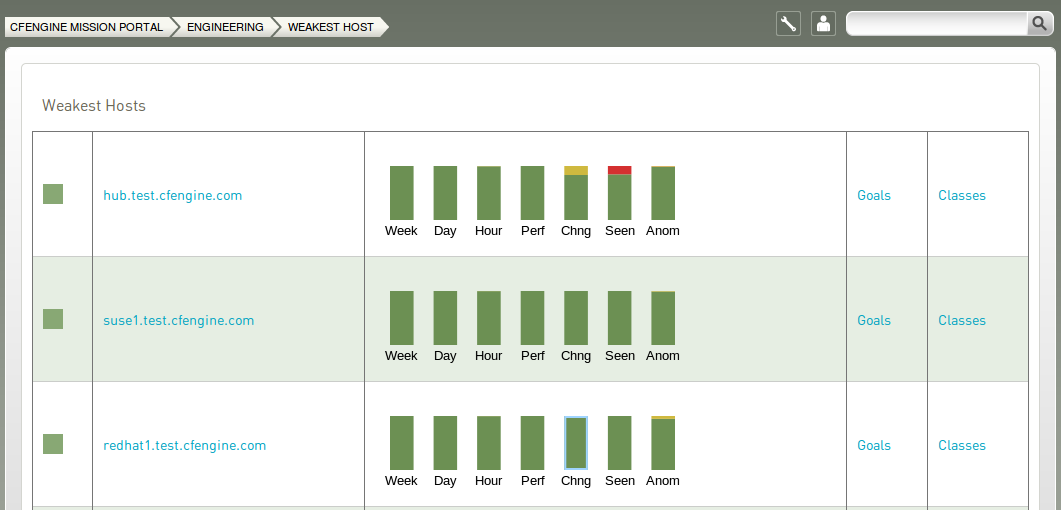This screenshot has height=510, width=1061.
Task: Open redhat1.test.cfengine.com host link
Action: 185,446
